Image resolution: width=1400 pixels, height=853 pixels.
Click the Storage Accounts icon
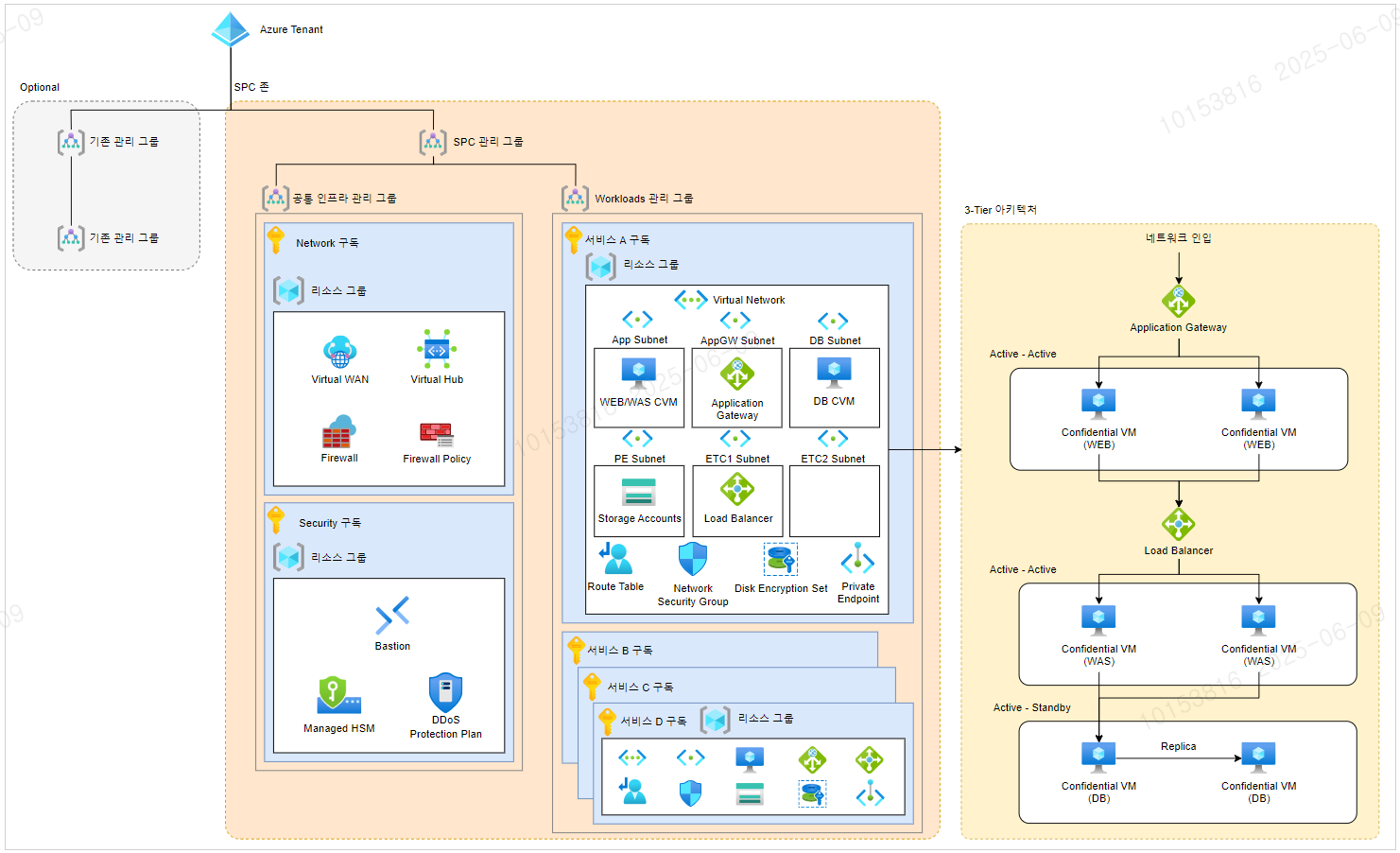coord(639,494)
